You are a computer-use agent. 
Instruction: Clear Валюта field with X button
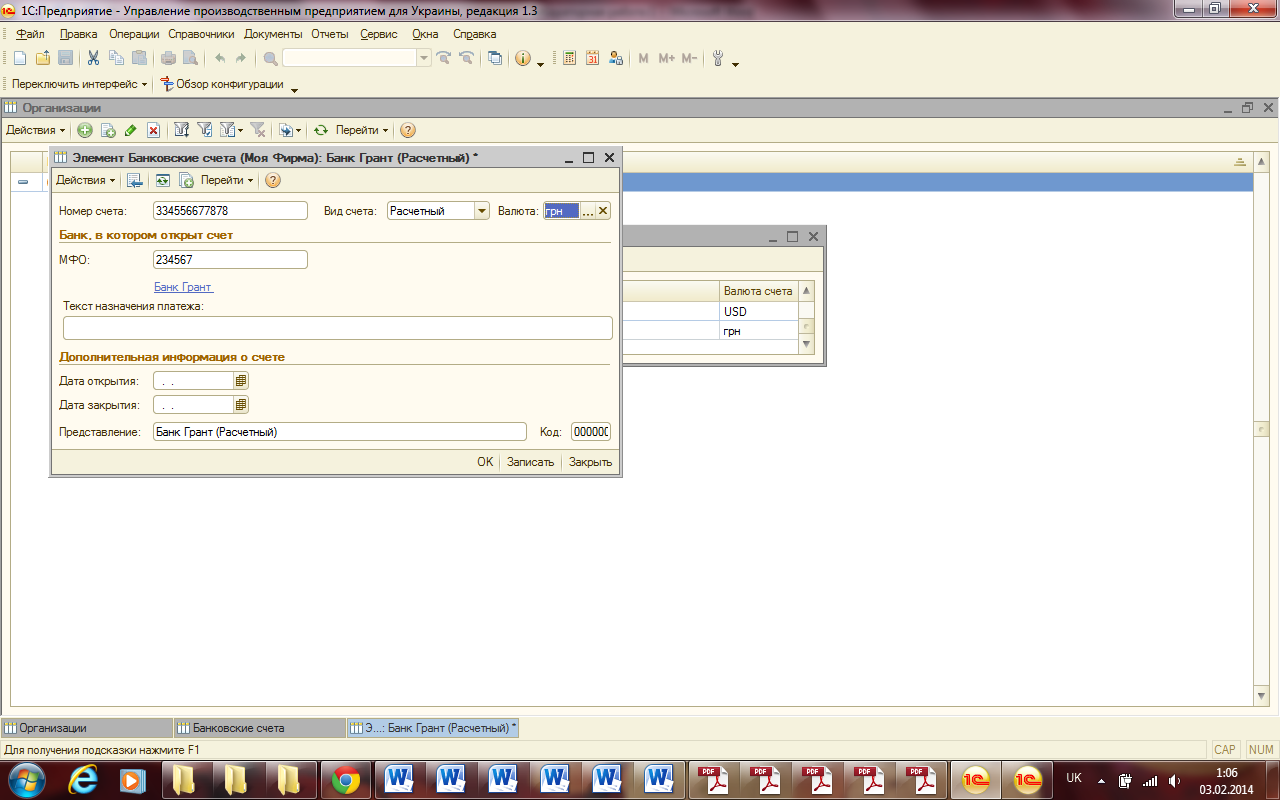(x=603, y=210)
